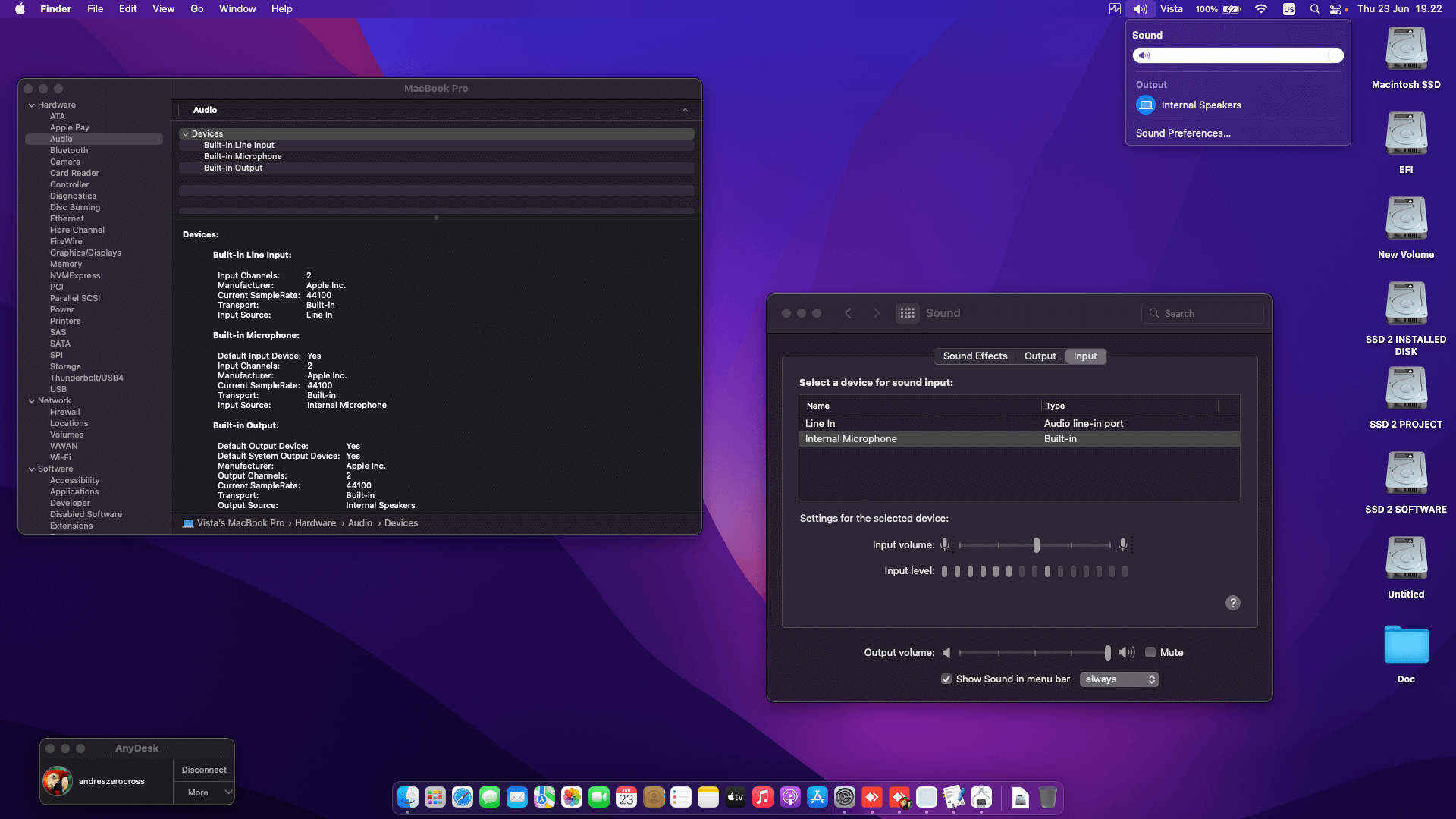
Task: Open Macintosh SSD drive on desktop
Action: pyautogui.click(x=1406, y=58)
